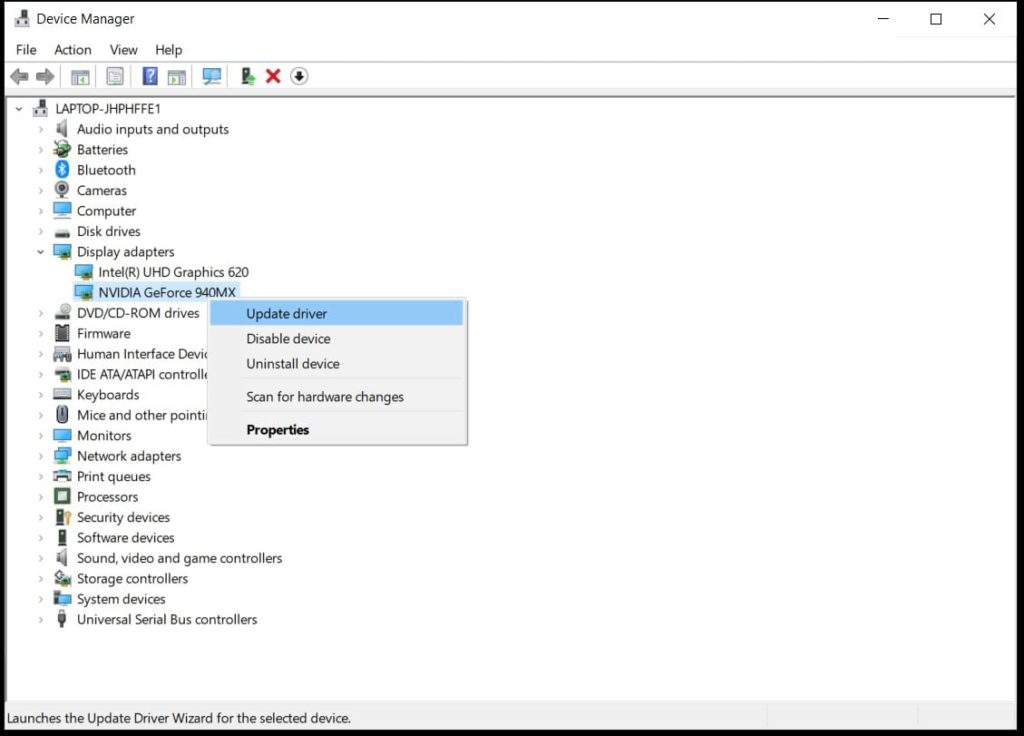1024x736 pixels.
Task: Select the Print queues label
Action: 114,476
